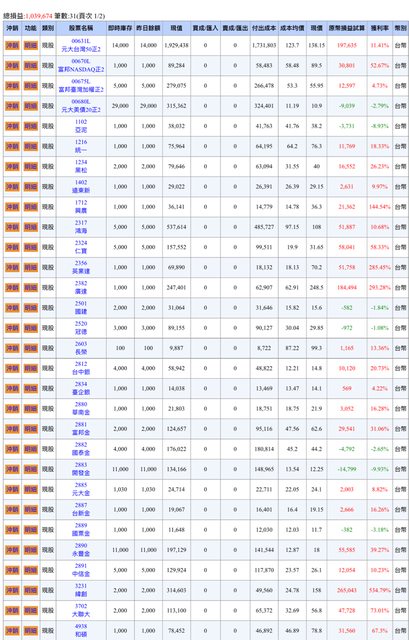
Task: Click the 沖銷 button for 00631L row
Action: pos(12,45)
